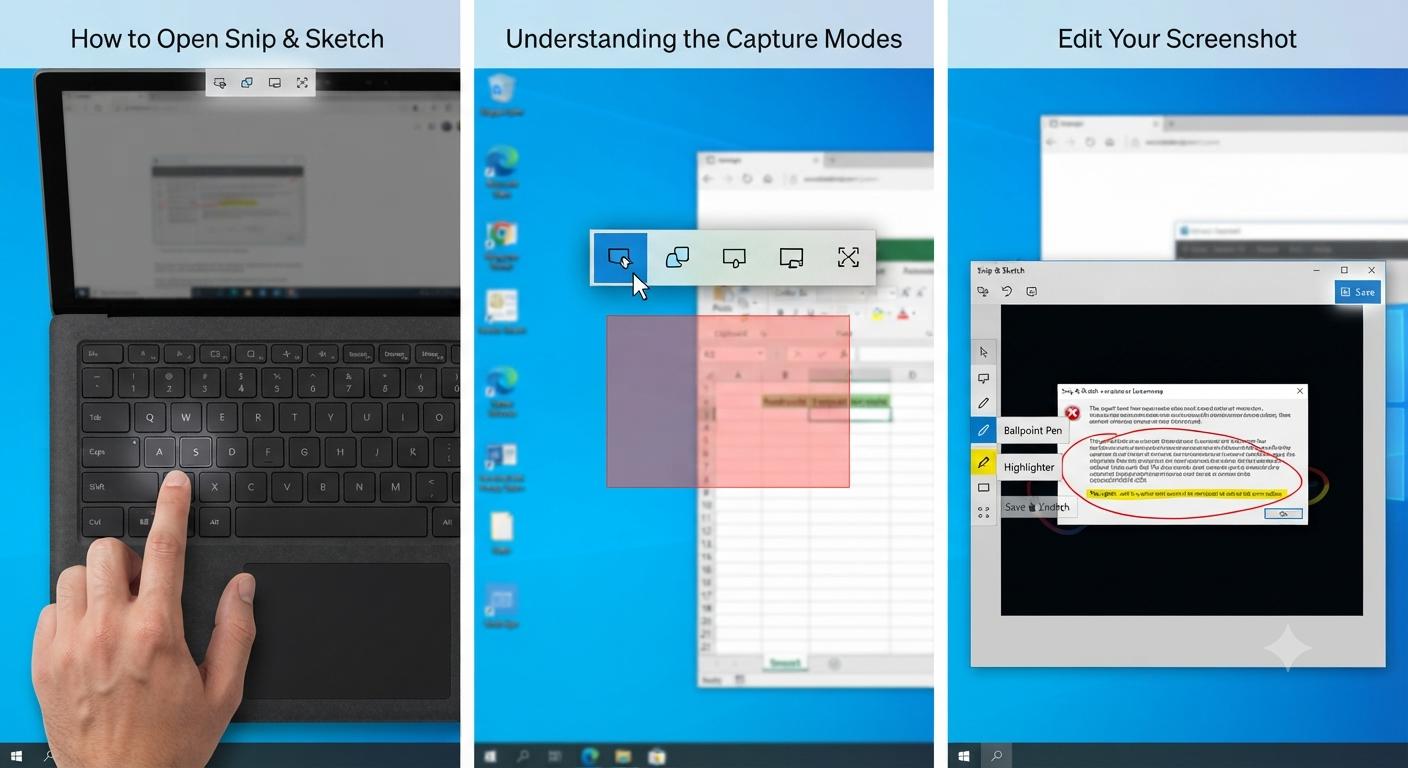Close the large capture toolbar with the corner-arrows icon
Viewport: 1408px width, 768px height.
click(848, 258)
